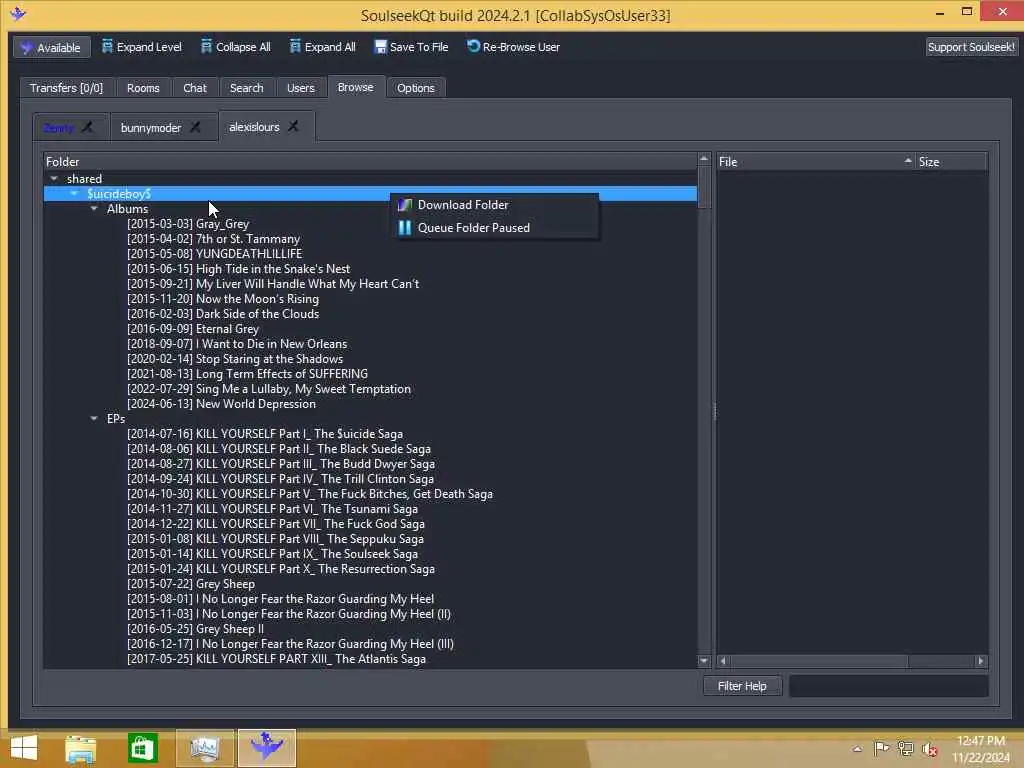Close the alexislours browse tab
1024x768 pixels.
point(293,127)
